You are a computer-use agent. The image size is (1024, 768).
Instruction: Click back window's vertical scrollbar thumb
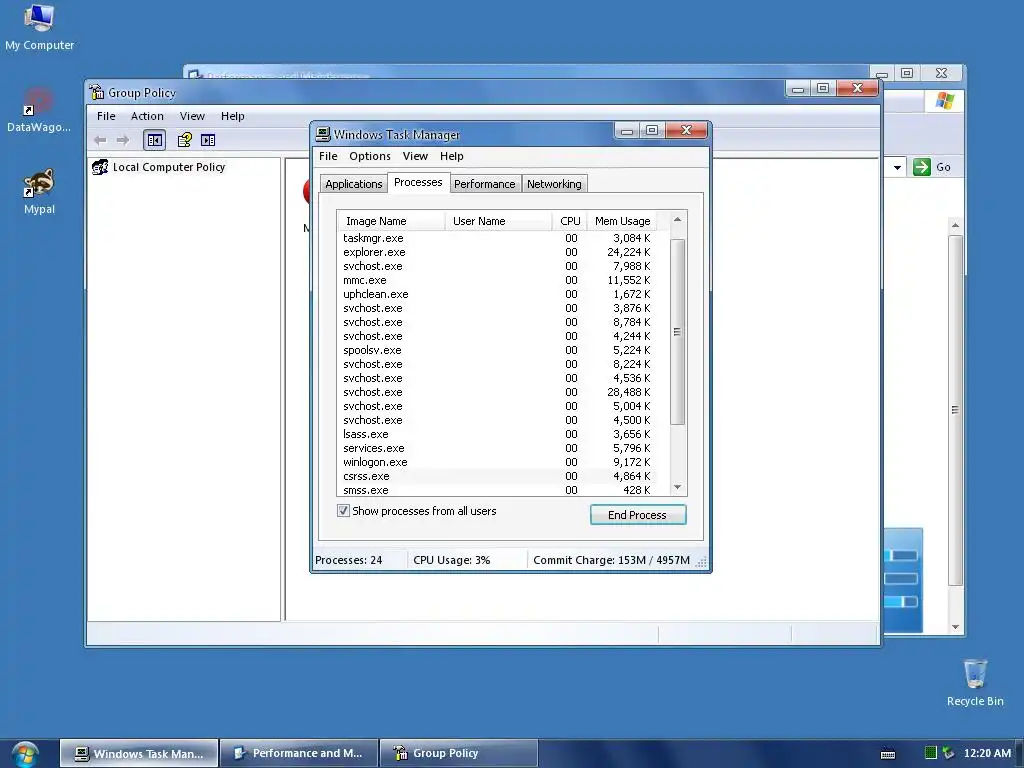coord(955,410)
